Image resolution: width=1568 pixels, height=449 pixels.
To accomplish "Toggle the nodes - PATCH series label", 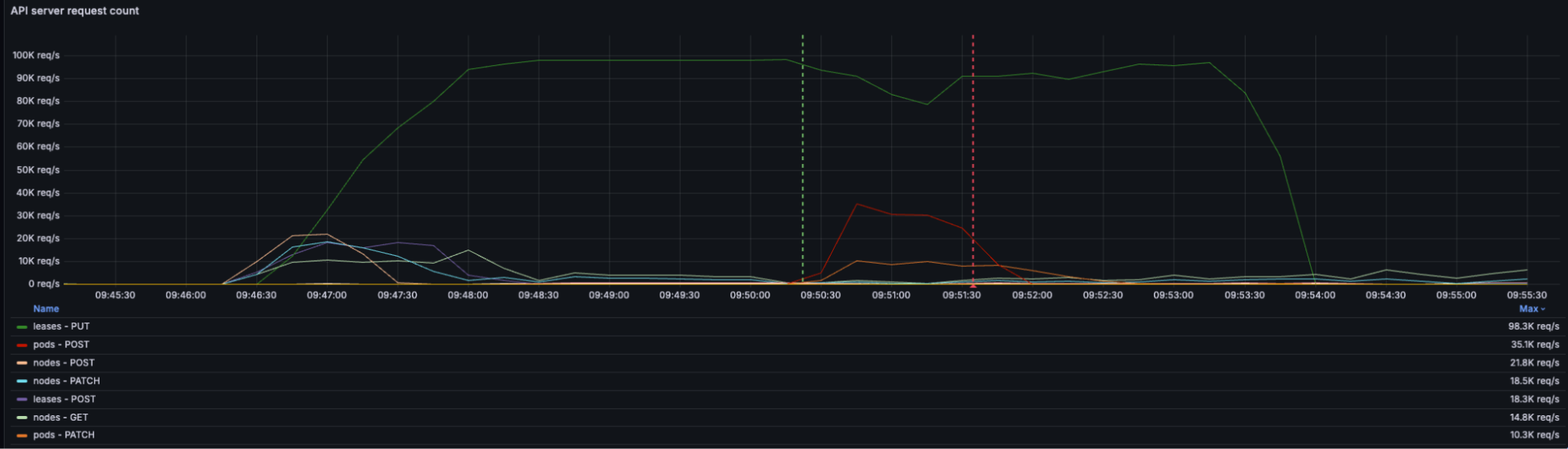I will tap(66, 381).
